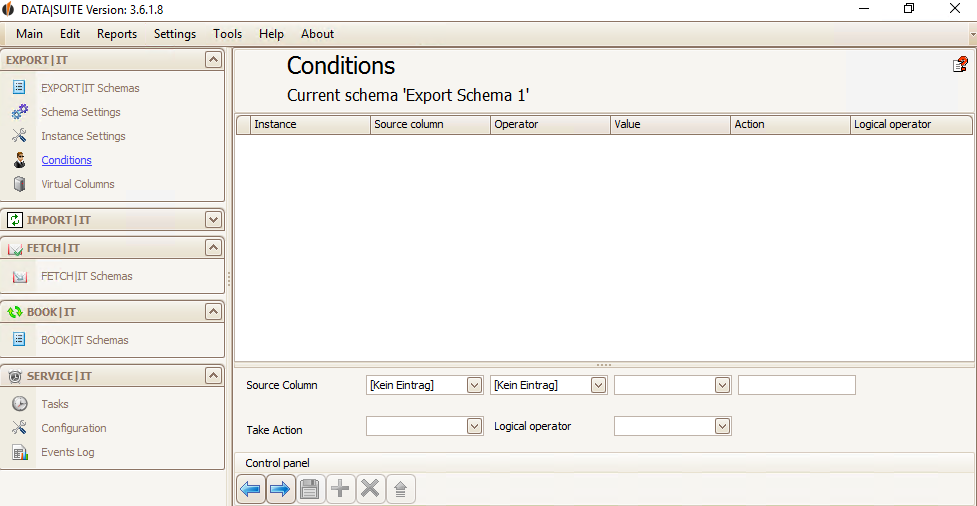Image resolution: width=977 pixels, height=506 pixels.
Task: Click the upload arrow icon in control panel
Action: pos(400,489)
